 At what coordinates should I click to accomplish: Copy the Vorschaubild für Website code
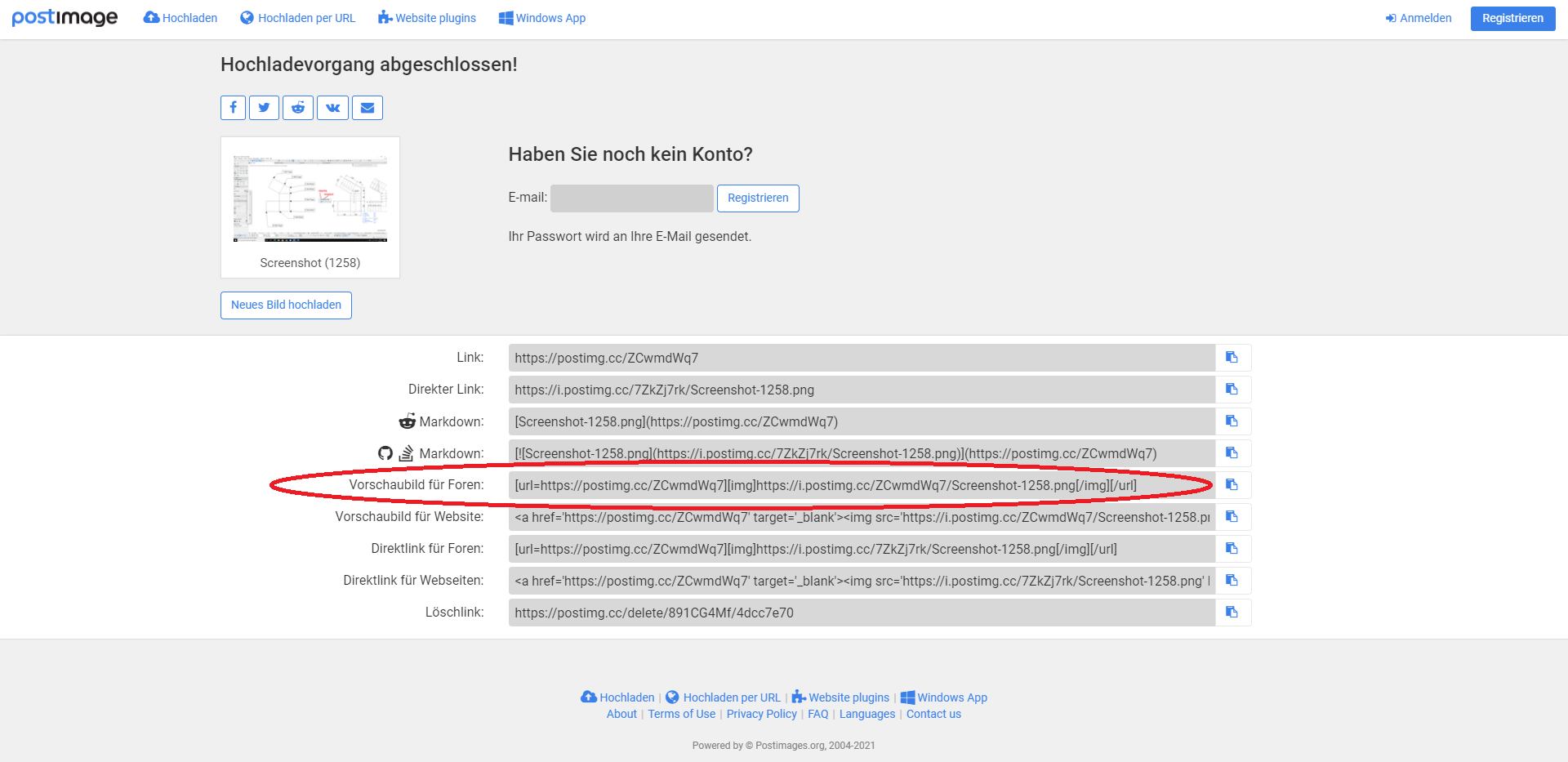1232,517
